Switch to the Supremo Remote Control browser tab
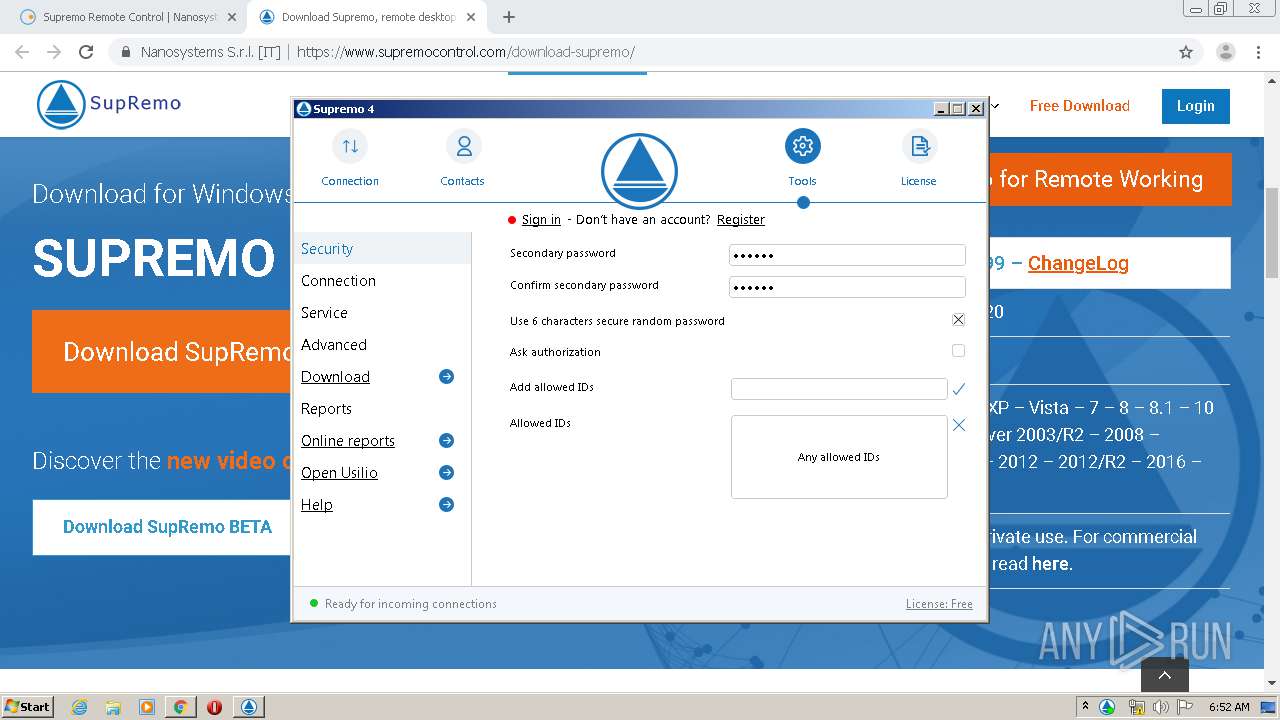This screenshot has height=720, width=1280. (x=129, y=17)
